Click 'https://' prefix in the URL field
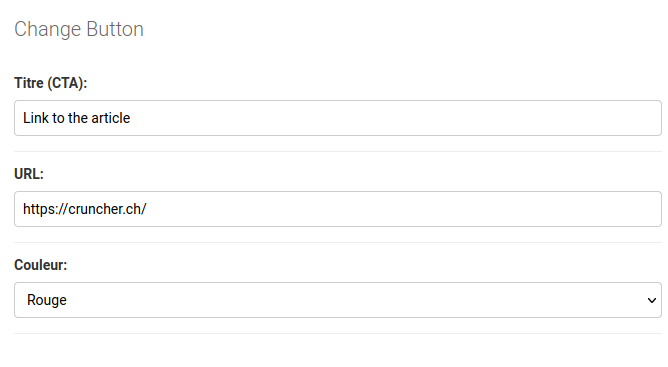Screen dimensions: 668x367 [45, 209]
